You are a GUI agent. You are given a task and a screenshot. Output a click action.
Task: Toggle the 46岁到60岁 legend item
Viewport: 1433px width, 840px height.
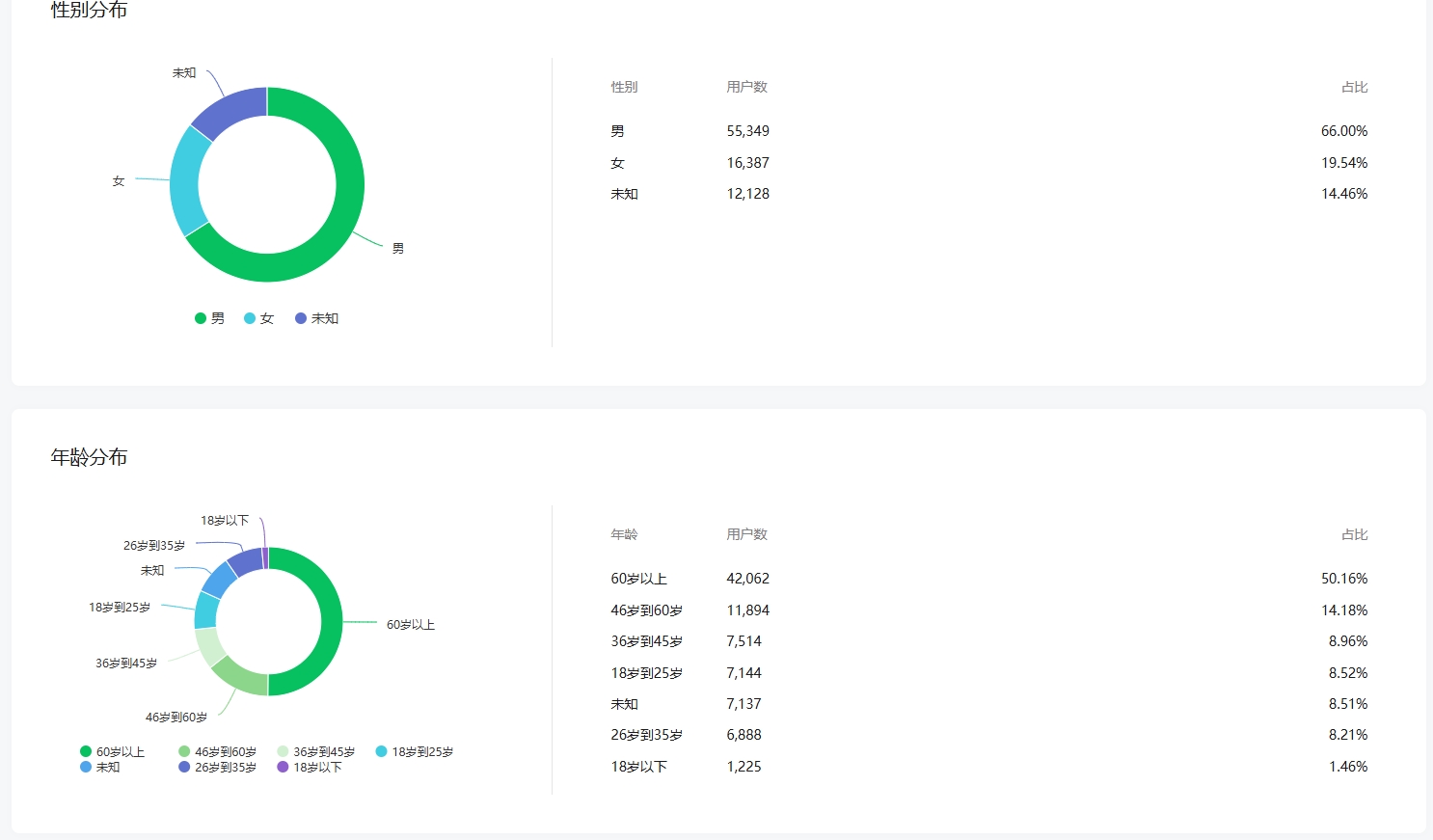pyautogui.click(x=218, y=752)
